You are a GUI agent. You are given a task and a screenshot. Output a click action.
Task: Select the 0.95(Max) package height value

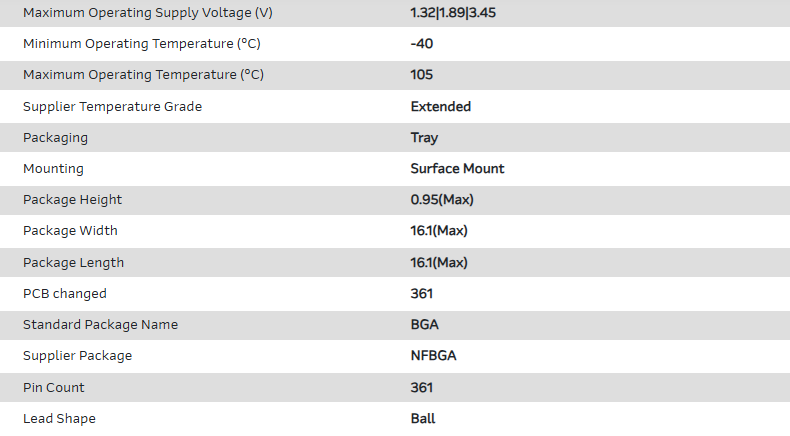pos(442,200)
